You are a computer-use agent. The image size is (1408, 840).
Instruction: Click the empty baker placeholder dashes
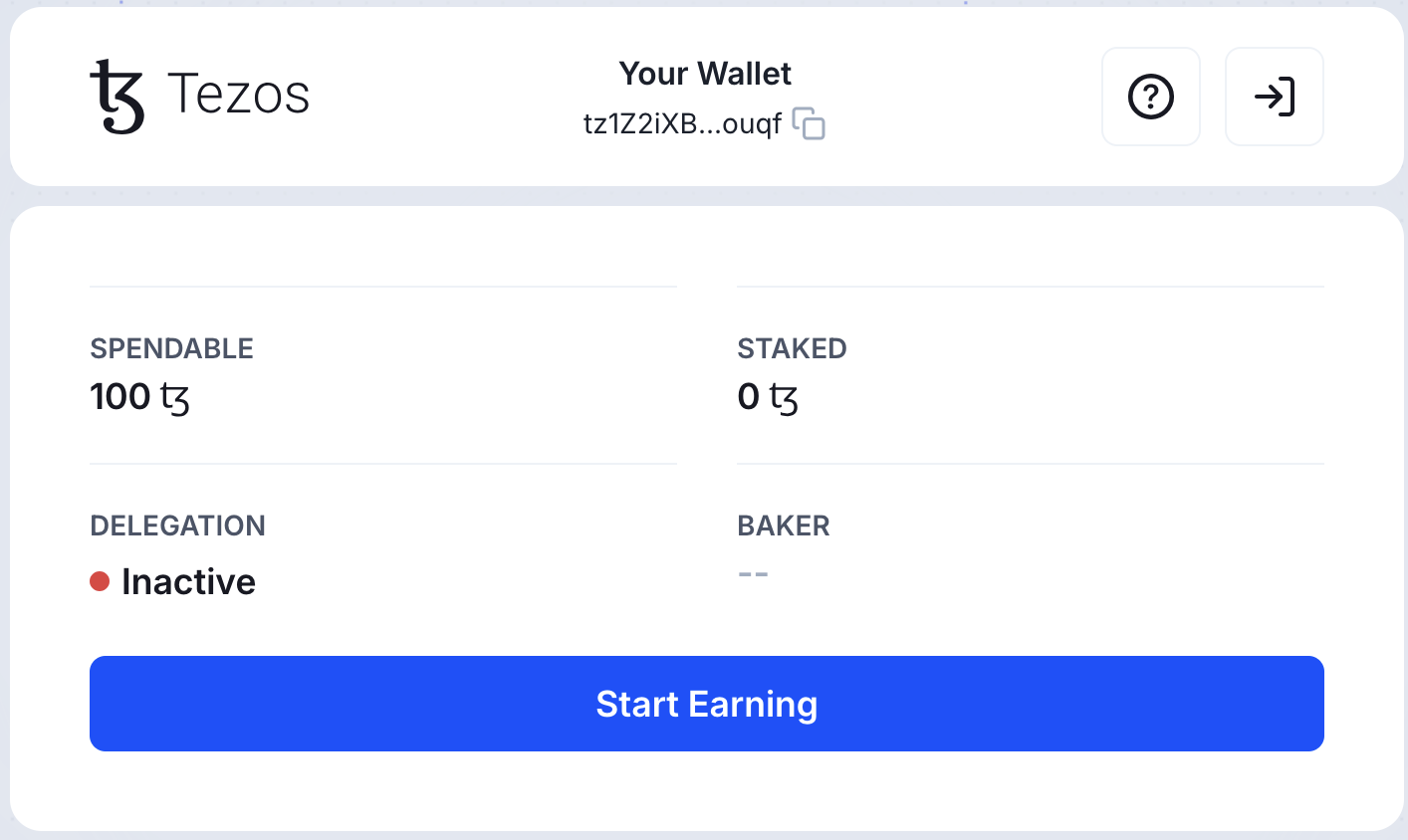pos(754,574)
